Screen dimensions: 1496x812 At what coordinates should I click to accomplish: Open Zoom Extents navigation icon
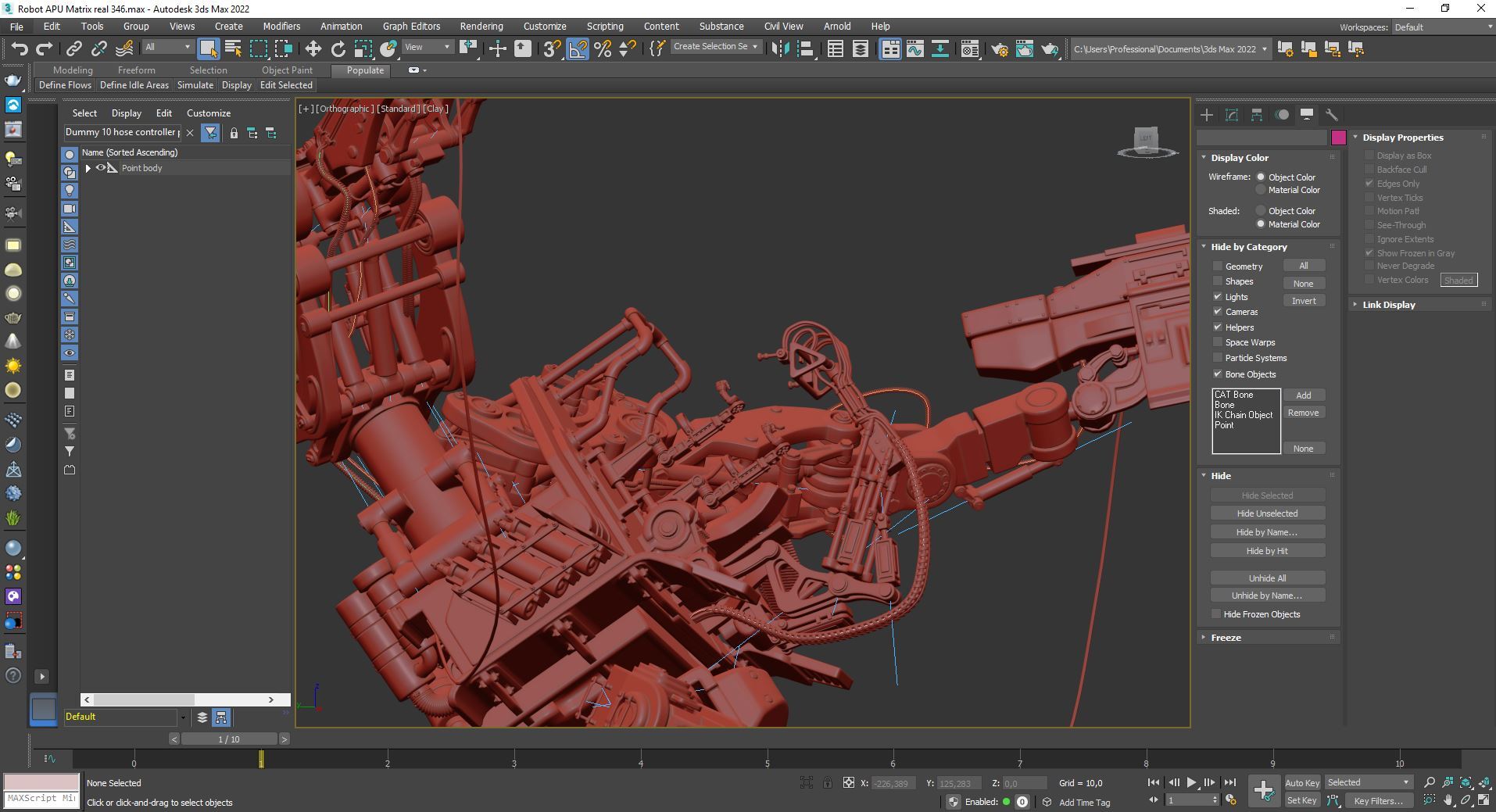(x=1466, y=782)
